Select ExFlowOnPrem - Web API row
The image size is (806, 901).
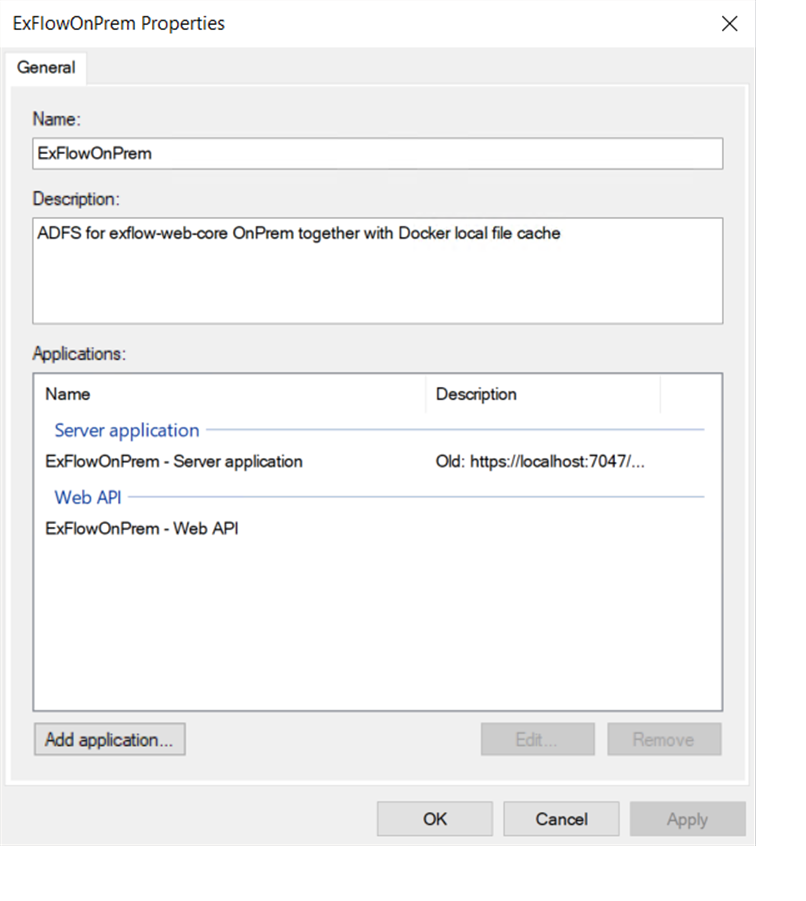coord(377,529)
